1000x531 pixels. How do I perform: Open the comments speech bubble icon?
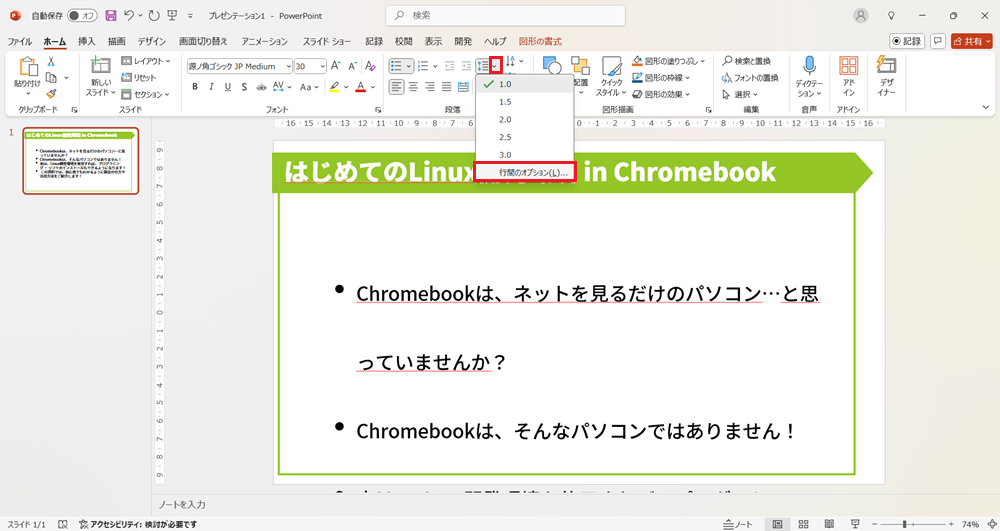click(x=938, y=41)
